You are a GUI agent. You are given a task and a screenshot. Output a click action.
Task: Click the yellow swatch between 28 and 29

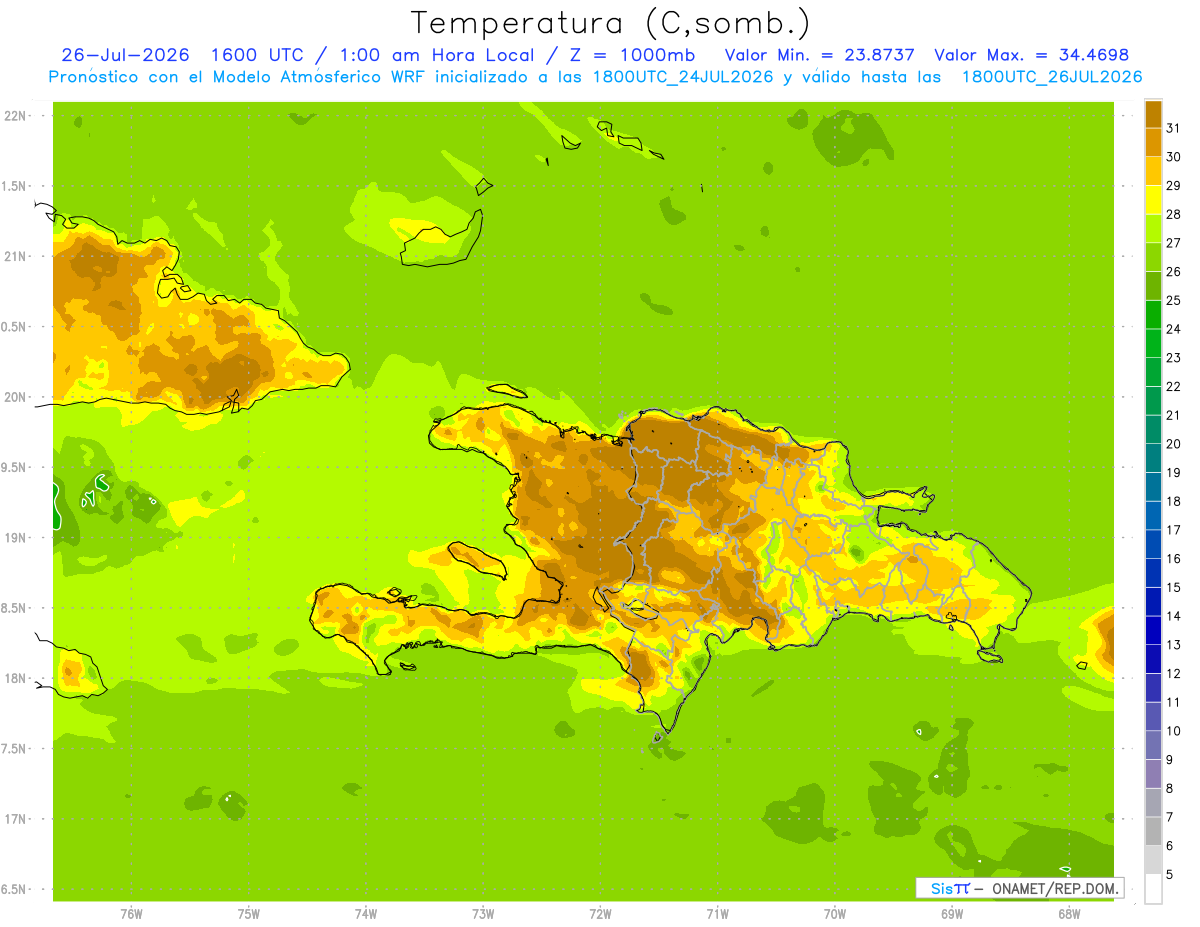(x=1153, y=200)
